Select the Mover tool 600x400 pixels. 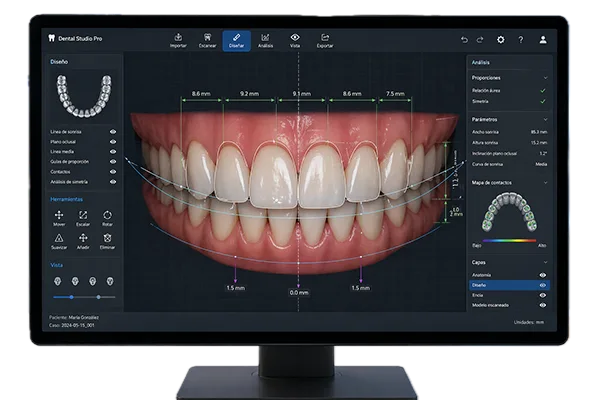[x=59, y=218]
